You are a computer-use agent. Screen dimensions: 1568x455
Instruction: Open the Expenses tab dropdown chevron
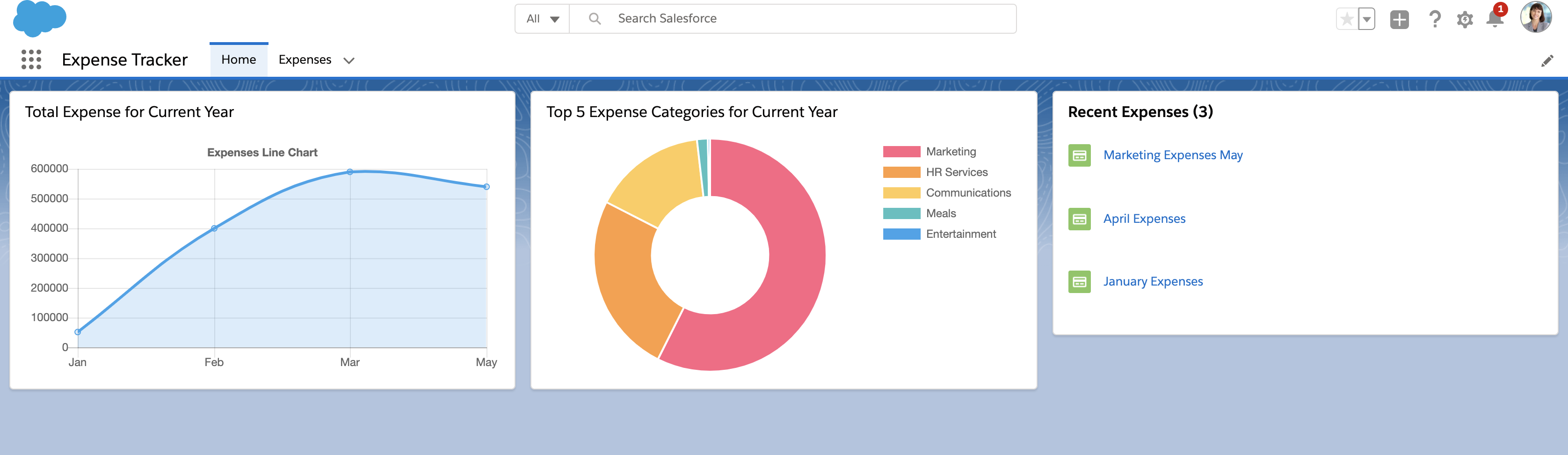tap(349, 60)
